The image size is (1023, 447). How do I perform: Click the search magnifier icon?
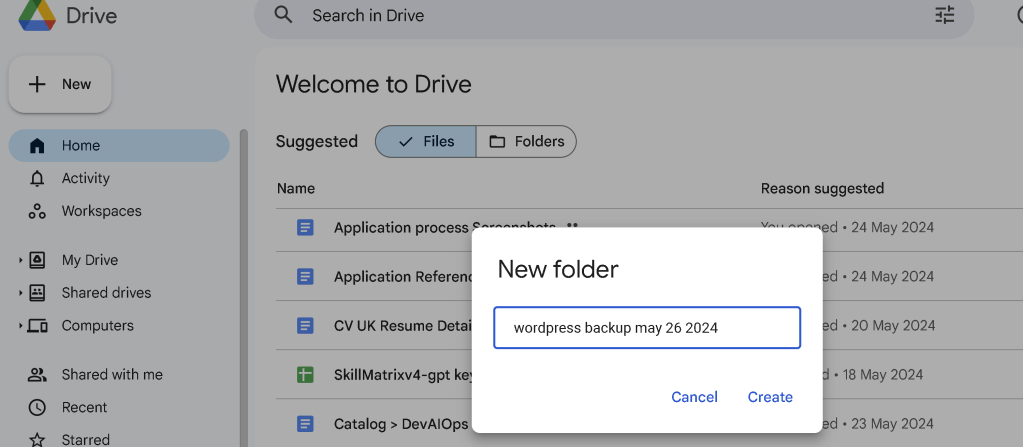pyautogui.click(x=283, y=14)
